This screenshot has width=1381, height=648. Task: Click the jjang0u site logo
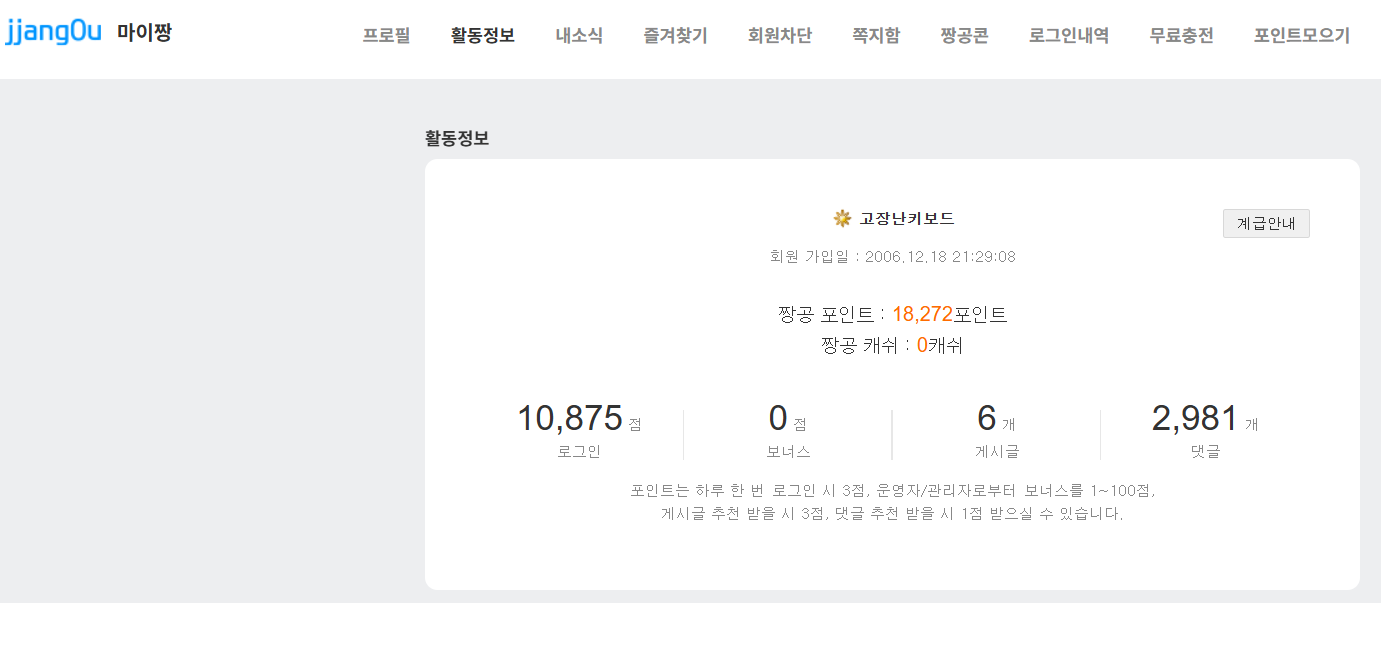pyautogui.click(x=54, y=32)
